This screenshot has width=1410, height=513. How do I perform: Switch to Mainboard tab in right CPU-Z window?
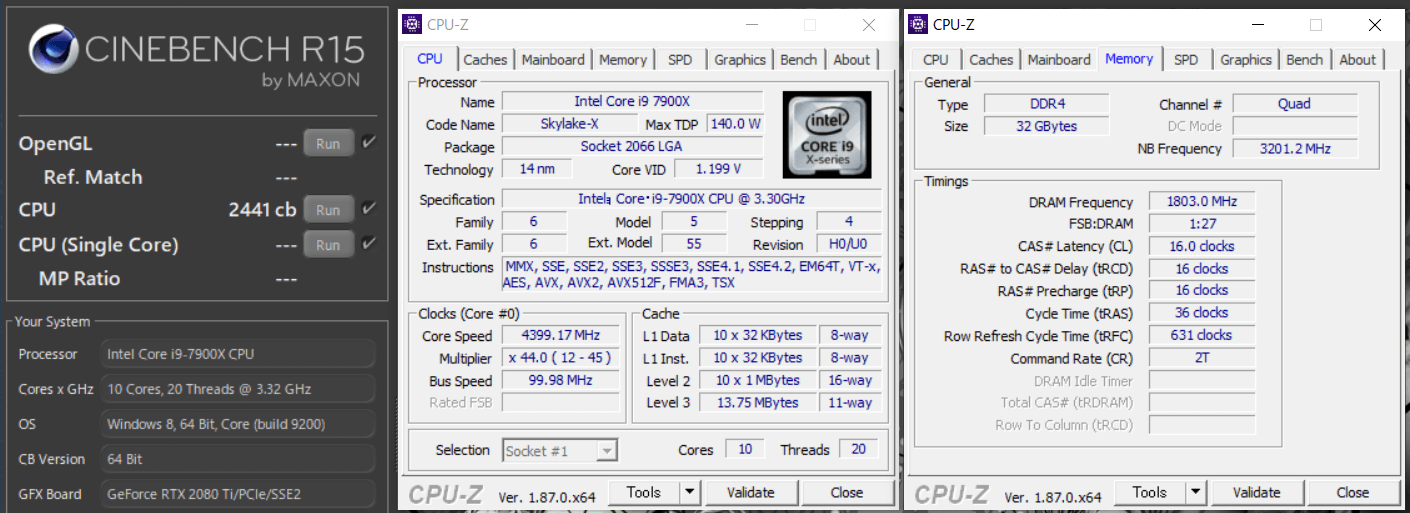[1060, 60]
